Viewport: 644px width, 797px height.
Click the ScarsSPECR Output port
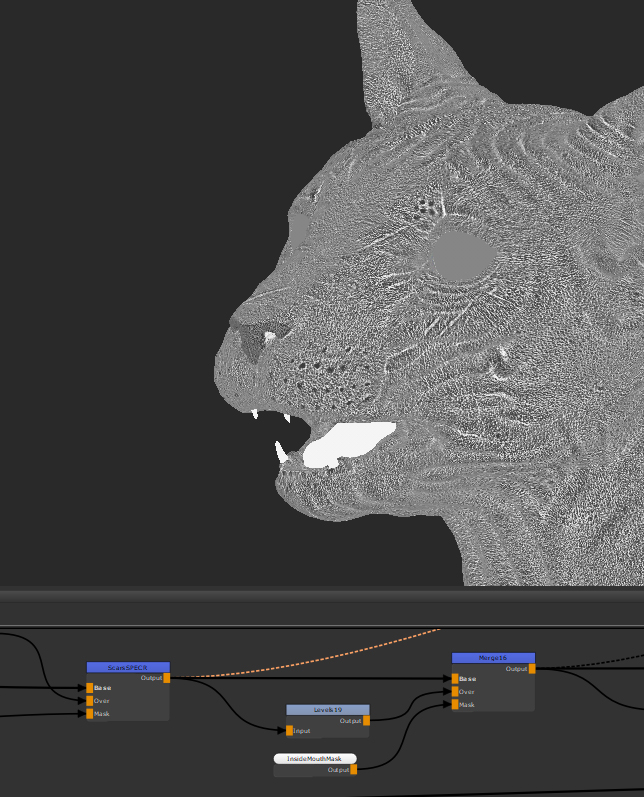point(166,678)
